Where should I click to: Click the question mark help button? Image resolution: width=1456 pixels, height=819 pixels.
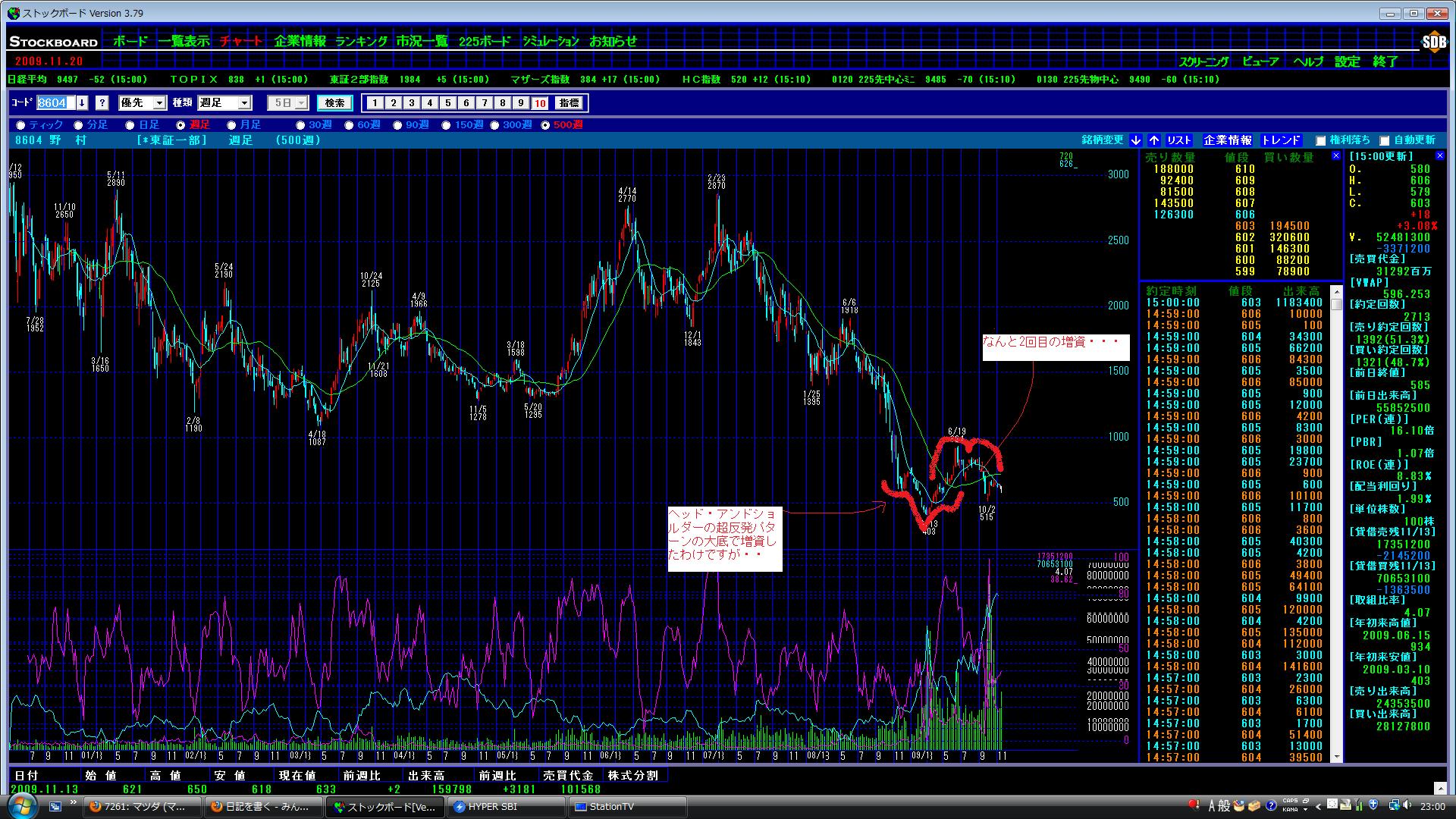102,103
